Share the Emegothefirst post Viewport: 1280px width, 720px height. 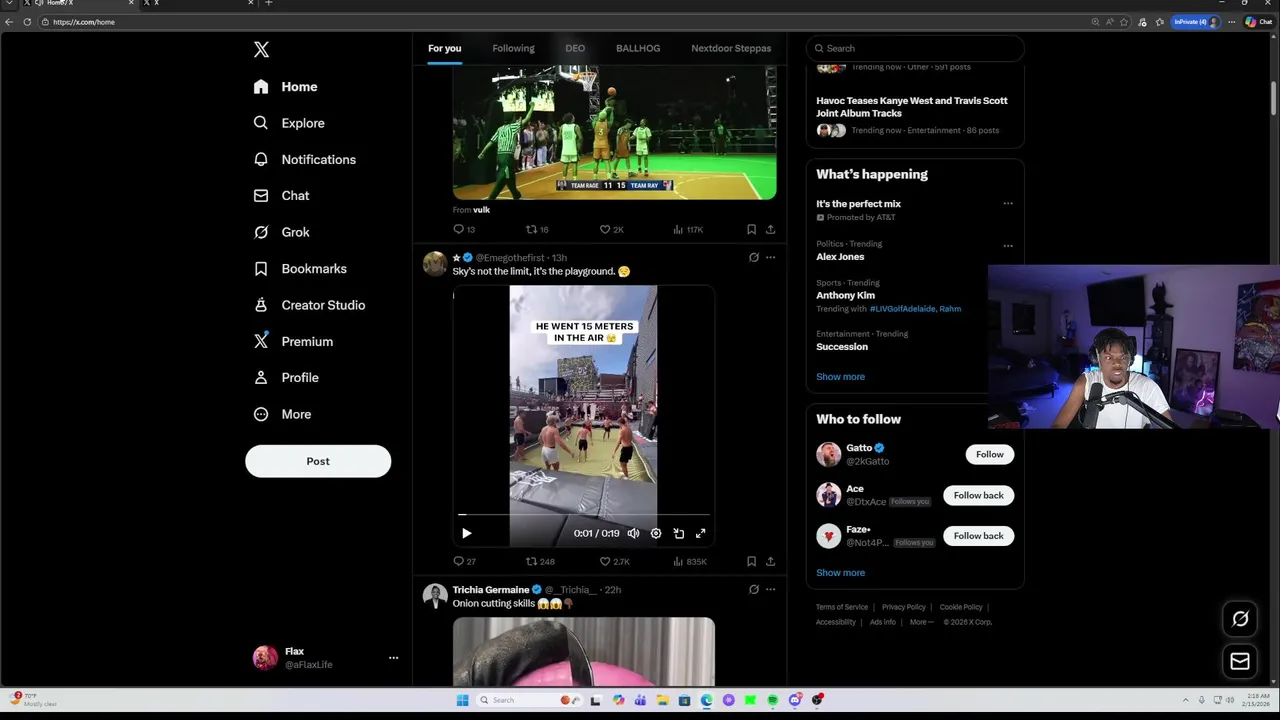(770, 561)
